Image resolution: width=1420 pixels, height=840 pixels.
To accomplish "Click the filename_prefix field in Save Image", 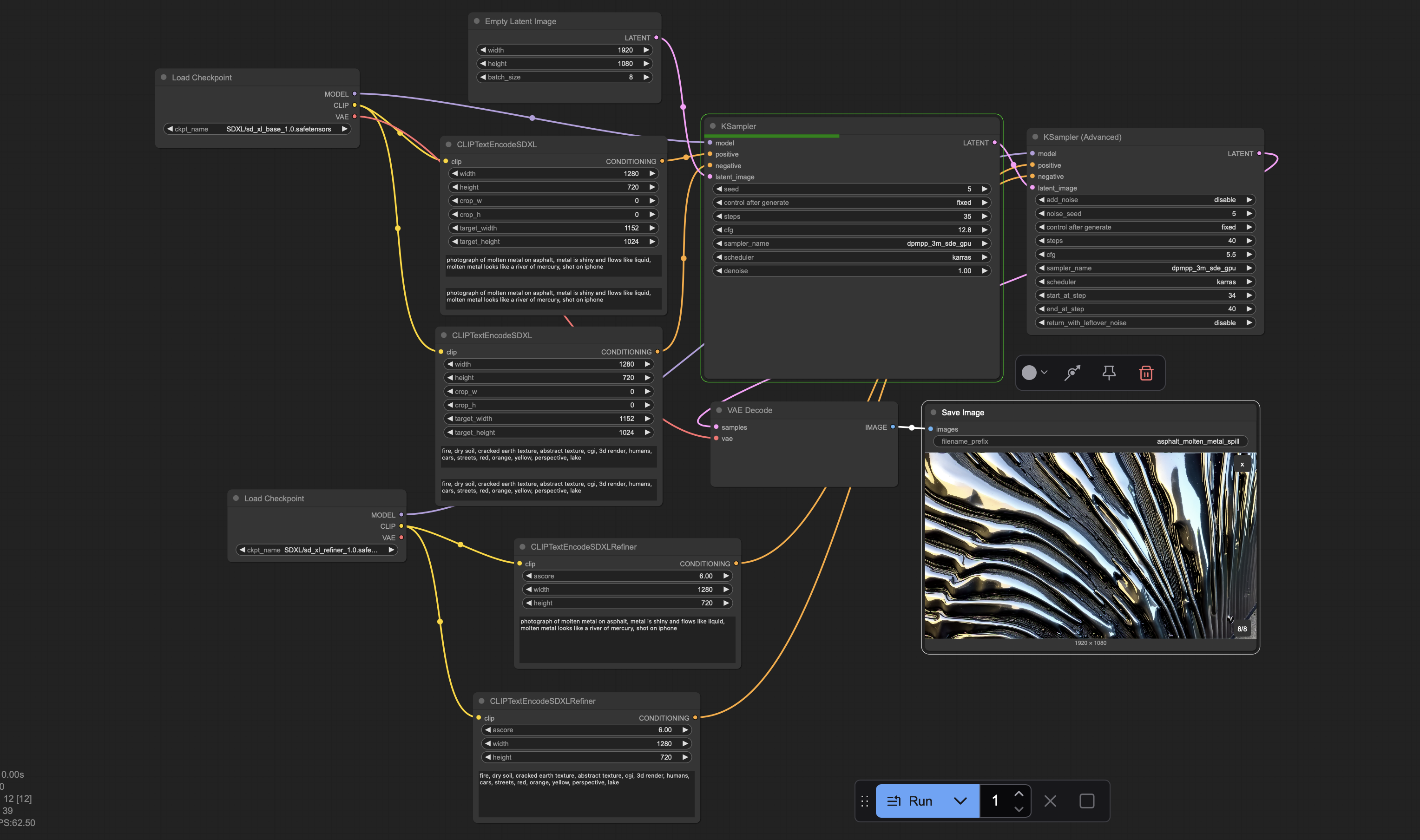I will pos(1090,441).
